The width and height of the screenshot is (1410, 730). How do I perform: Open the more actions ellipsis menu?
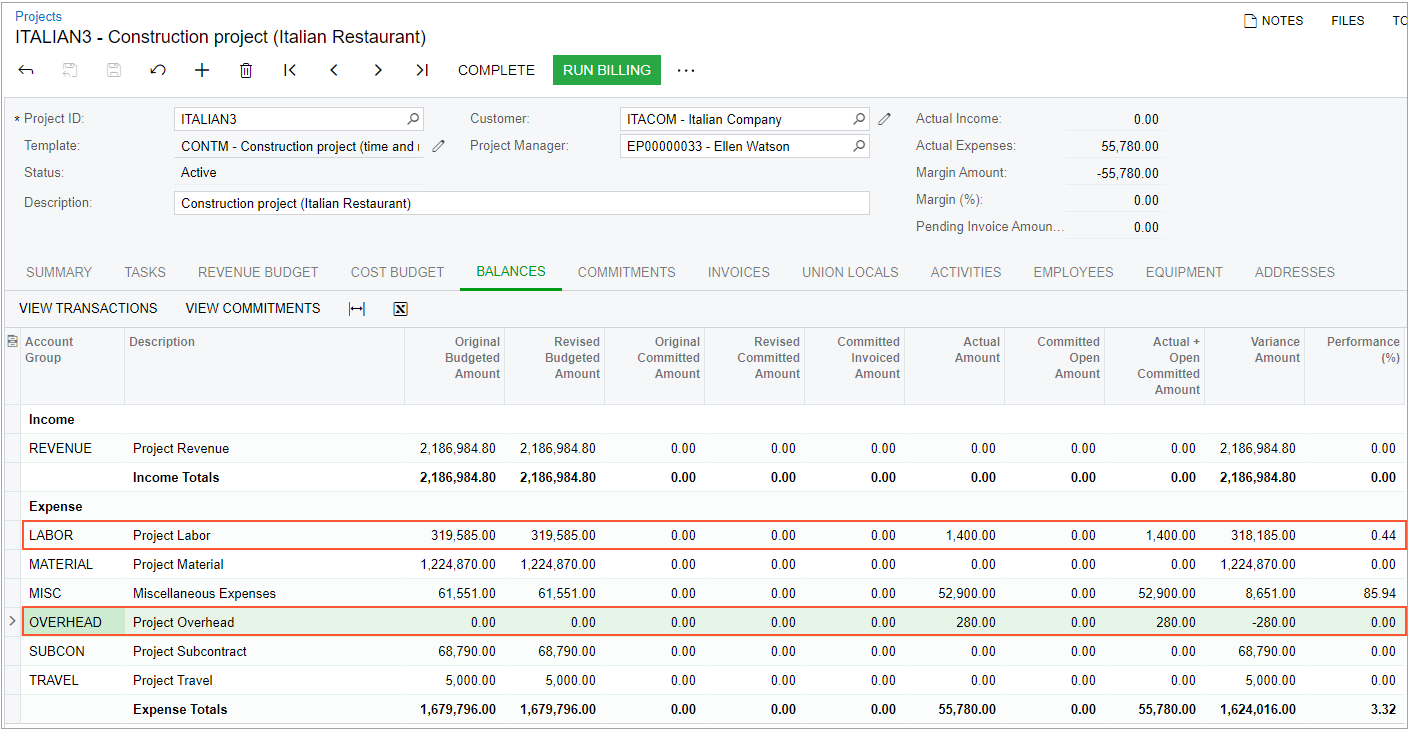(686, 70)
